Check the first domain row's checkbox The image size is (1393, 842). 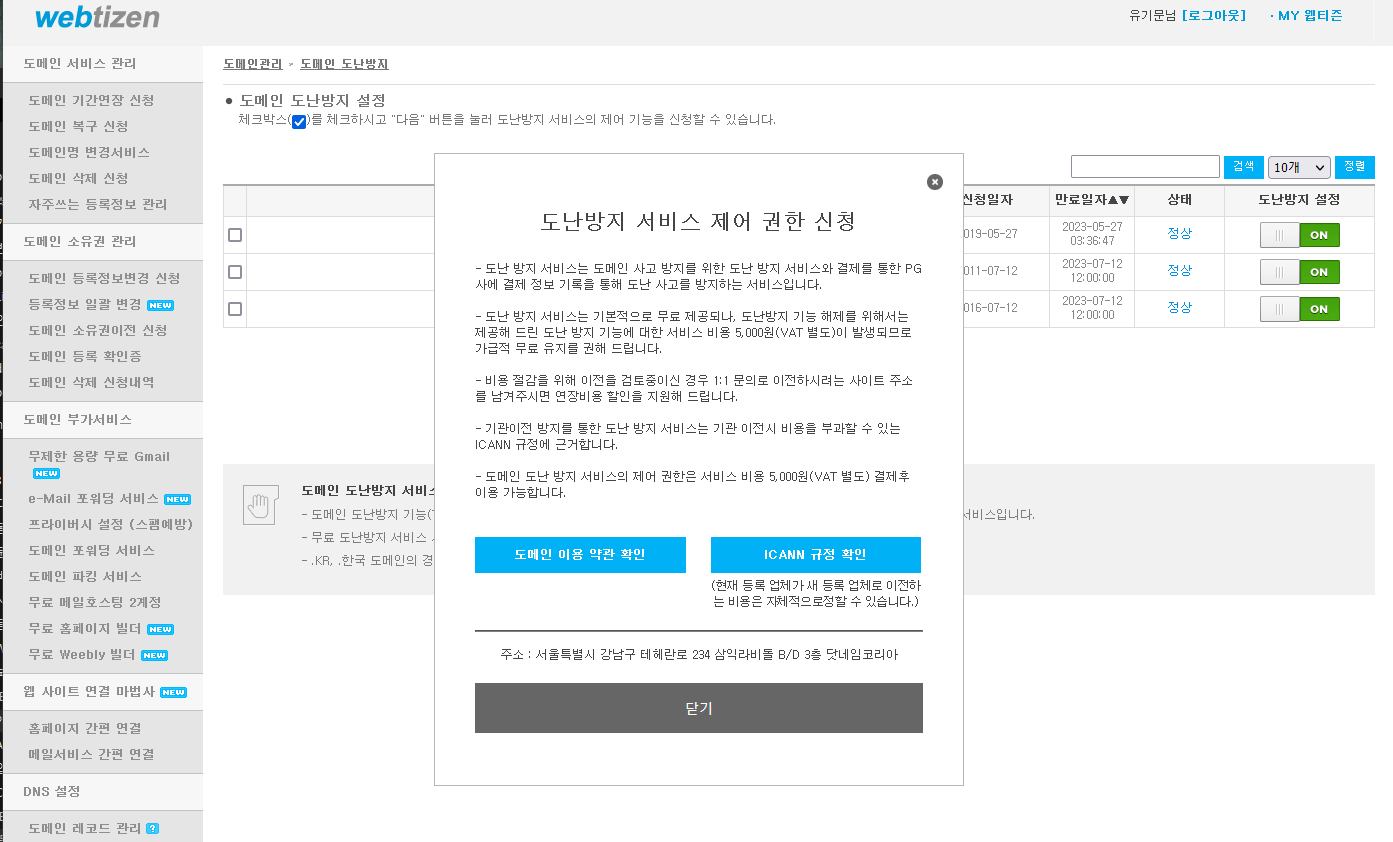tap(234, 234)
